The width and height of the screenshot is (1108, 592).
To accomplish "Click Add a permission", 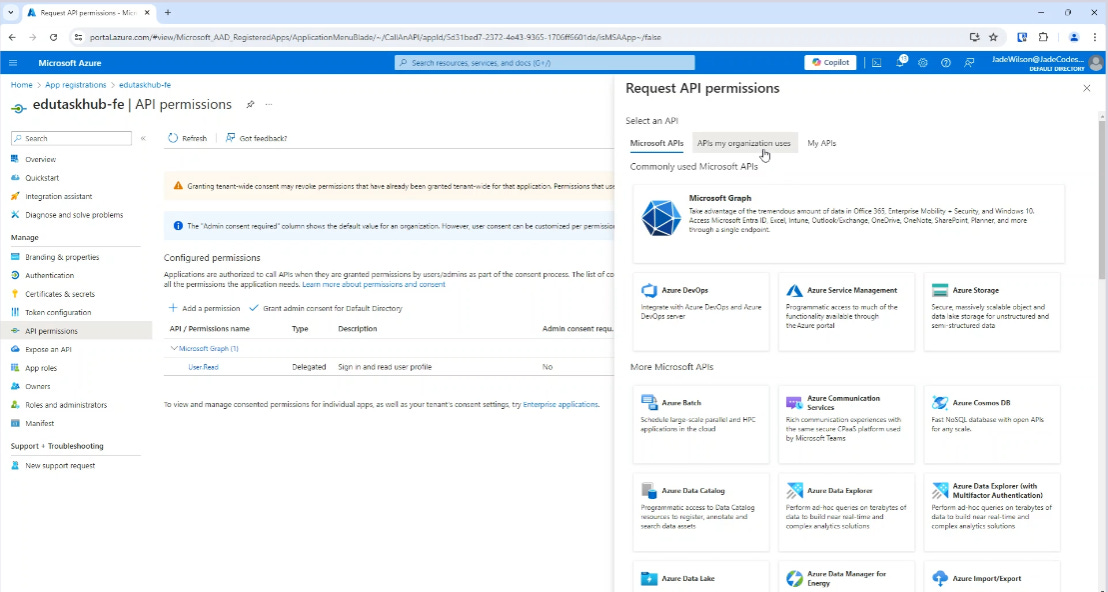I will tap(204, 309).
